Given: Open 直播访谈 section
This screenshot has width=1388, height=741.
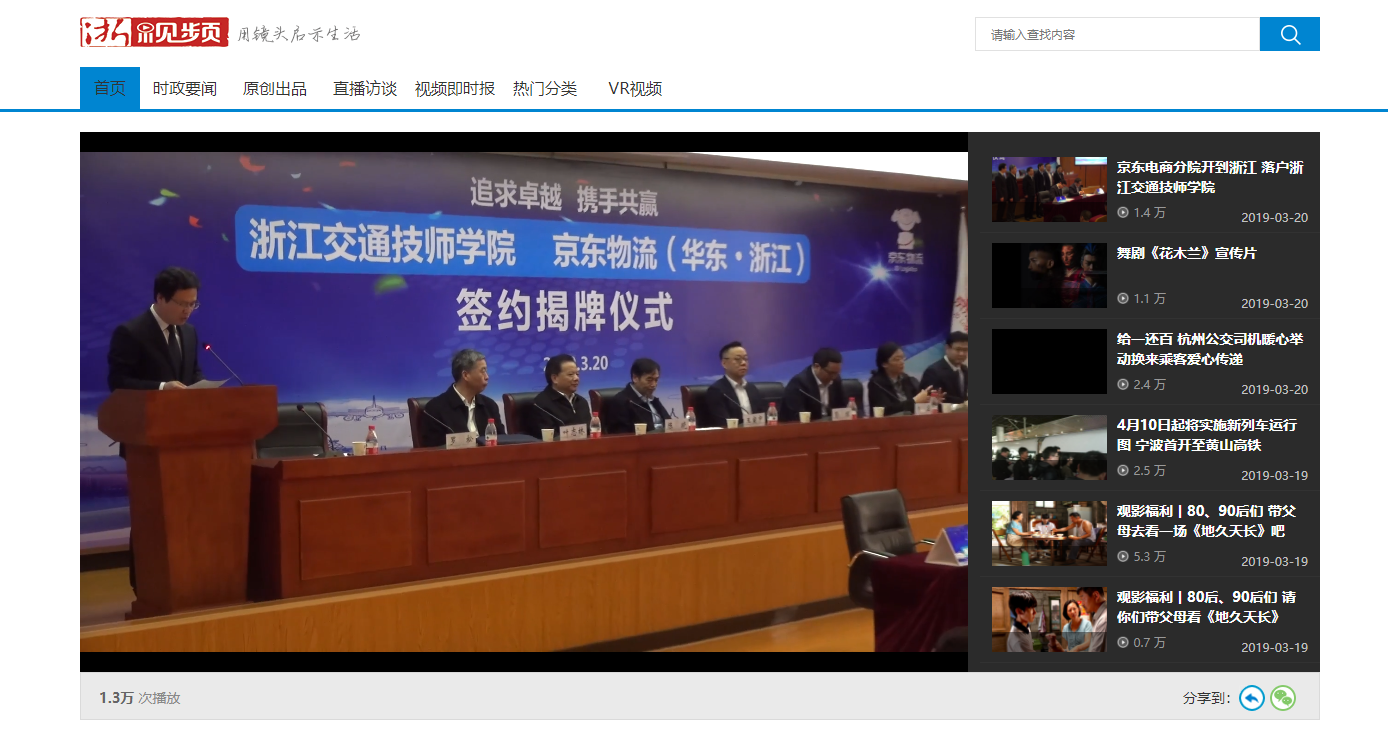Looking at the screenshot, I should 365,88.
